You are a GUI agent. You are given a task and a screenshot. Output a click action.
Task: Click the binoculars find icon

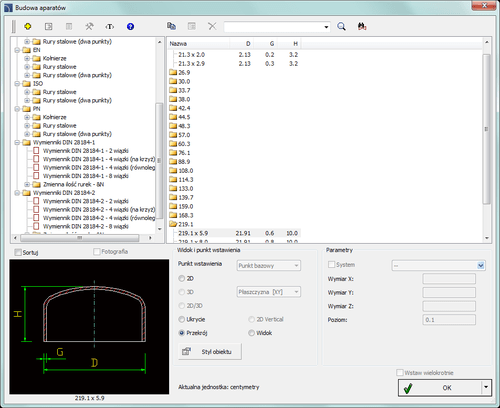click(362, 26)
